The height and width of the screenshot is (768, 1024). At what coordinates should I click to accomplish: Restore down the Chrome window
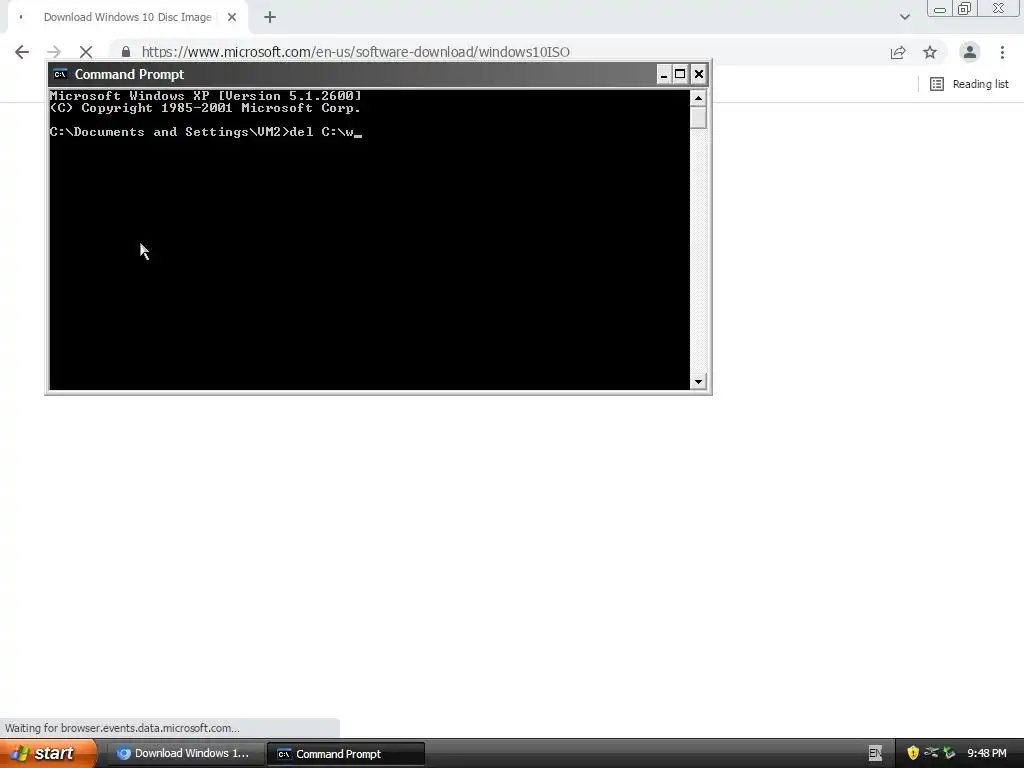(964, 9)
